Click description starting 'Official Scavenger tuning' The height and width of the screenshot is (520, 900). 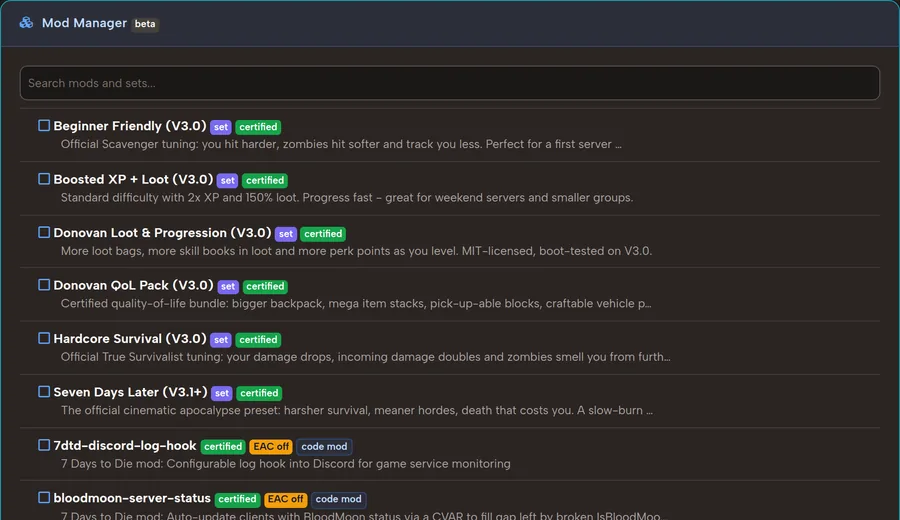[x=341, y=144]
